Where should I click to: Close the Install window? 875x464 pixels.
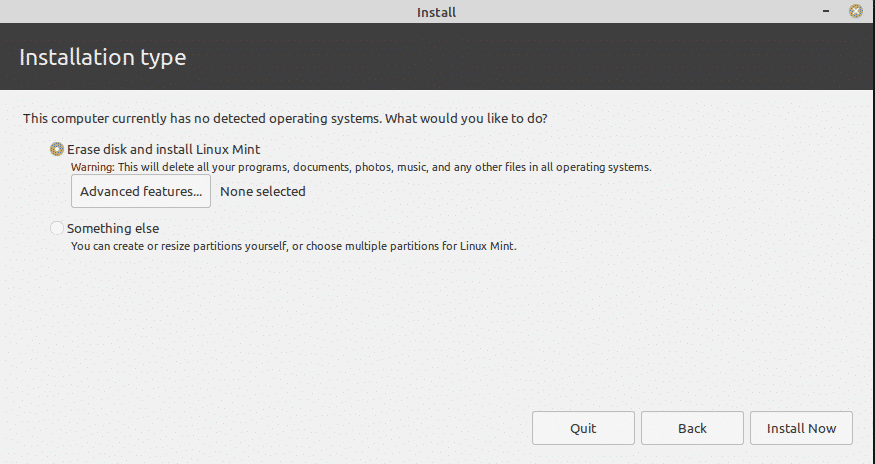855,12
